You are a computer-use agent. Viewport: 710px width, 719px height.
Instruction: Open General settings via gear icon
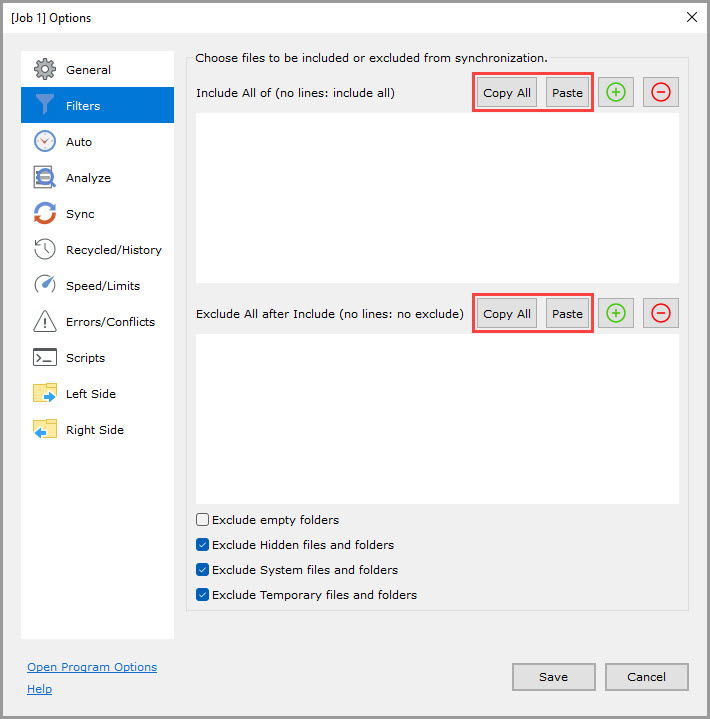(x=45, y=70)
